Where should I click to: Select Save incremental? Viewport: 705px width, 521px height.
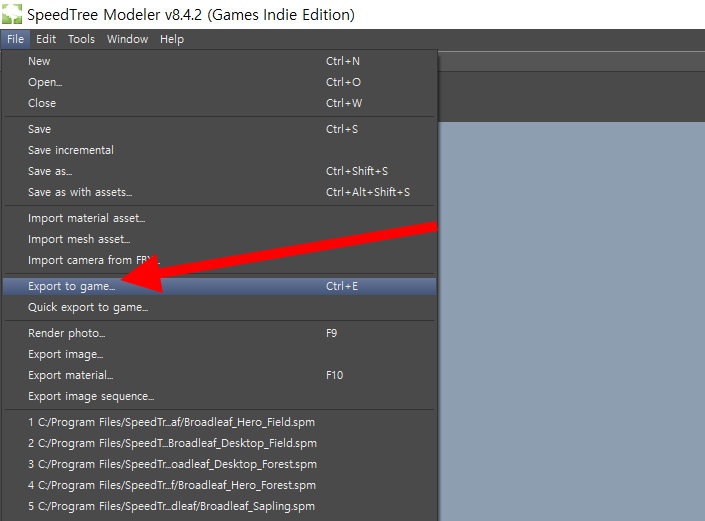pyautogui.click(x=219, y=150)
